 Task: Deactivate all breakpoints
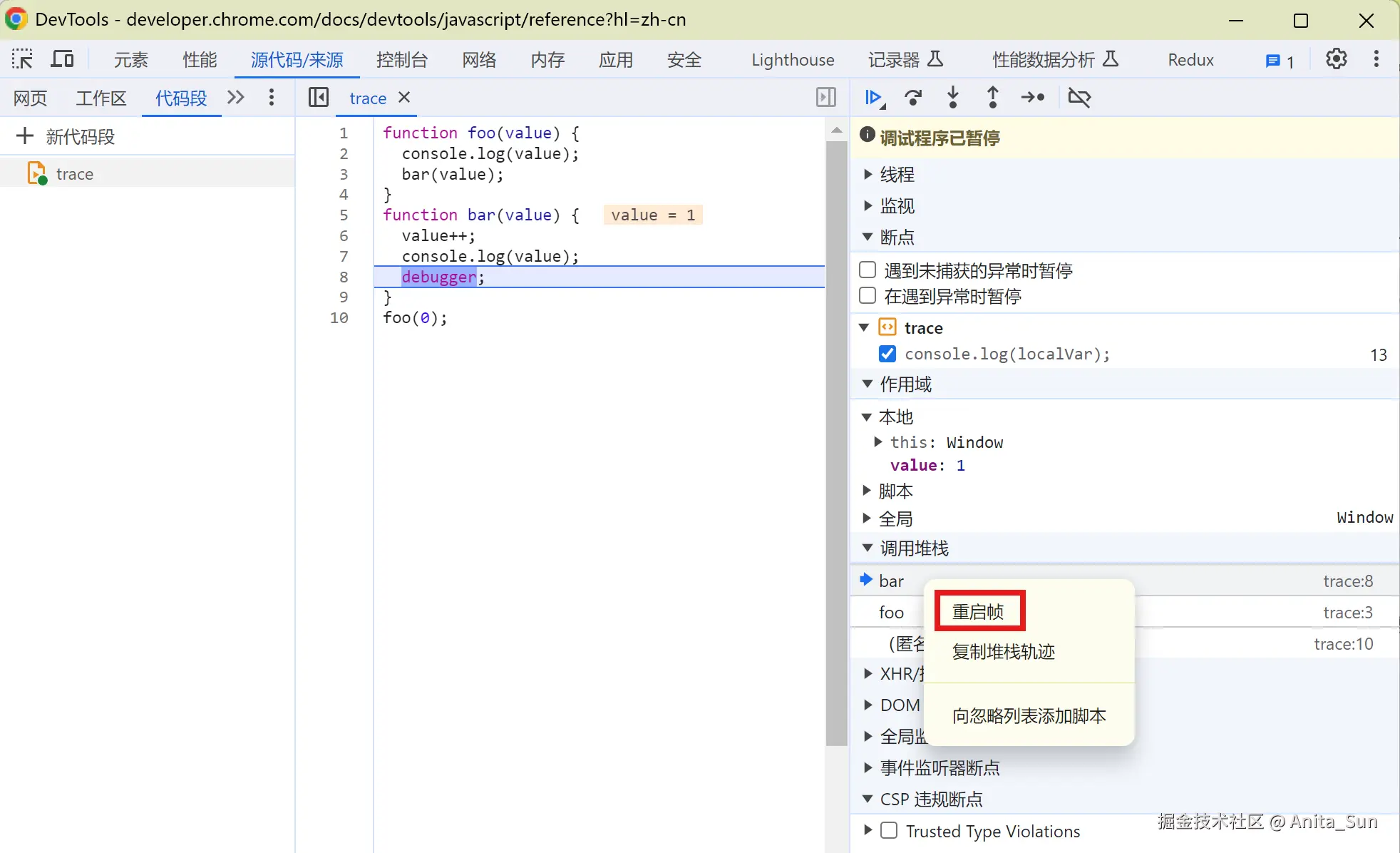point(1079,98)
